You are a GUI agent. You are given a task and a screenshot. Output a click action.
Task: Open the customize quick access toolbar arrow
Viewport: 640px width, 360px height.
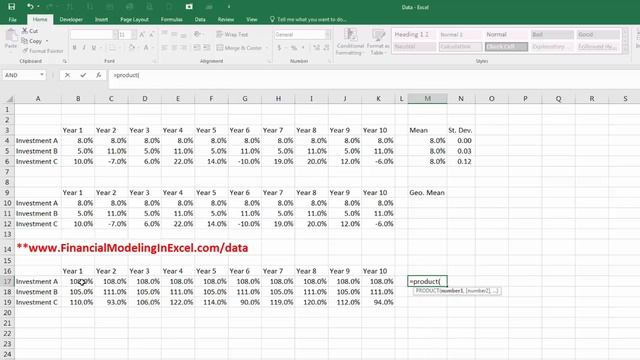click(229, 7)
